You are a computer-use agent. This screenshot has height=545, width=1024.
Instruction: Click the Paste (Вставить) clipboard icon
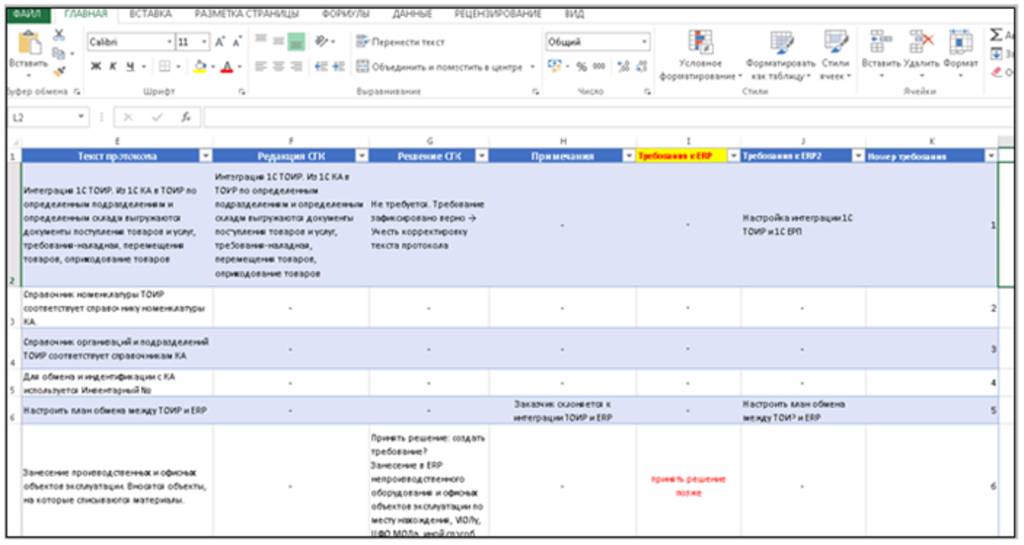point(30,44)
